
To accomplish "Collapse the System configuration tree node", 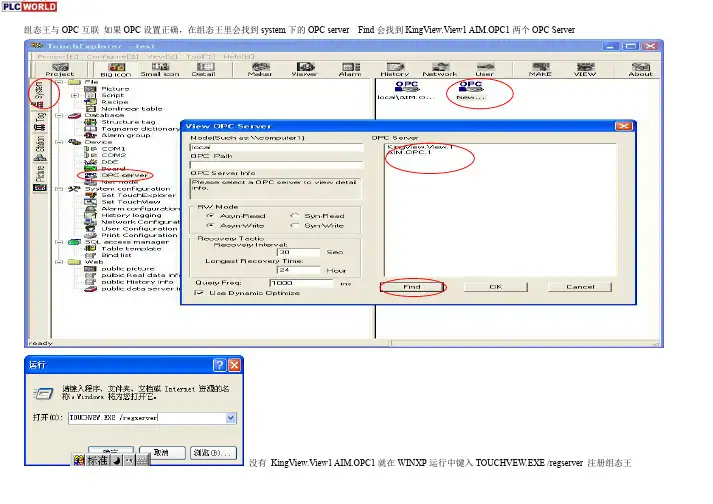I will [62, 187].
